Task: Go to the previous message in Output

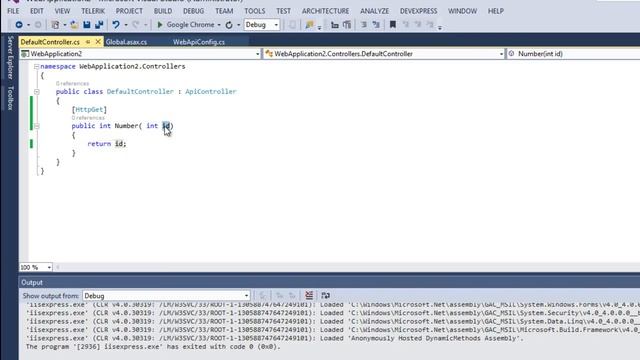Action: coord(280,295)
